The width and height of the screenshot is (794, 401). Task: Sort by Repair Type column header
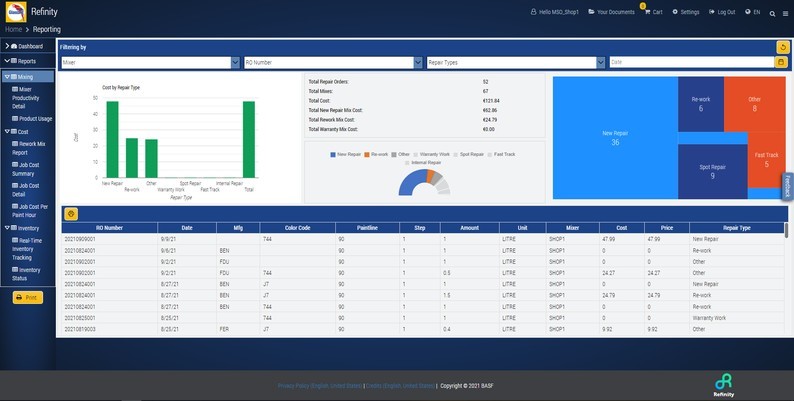pyautogui.click(x=737, y=228)
